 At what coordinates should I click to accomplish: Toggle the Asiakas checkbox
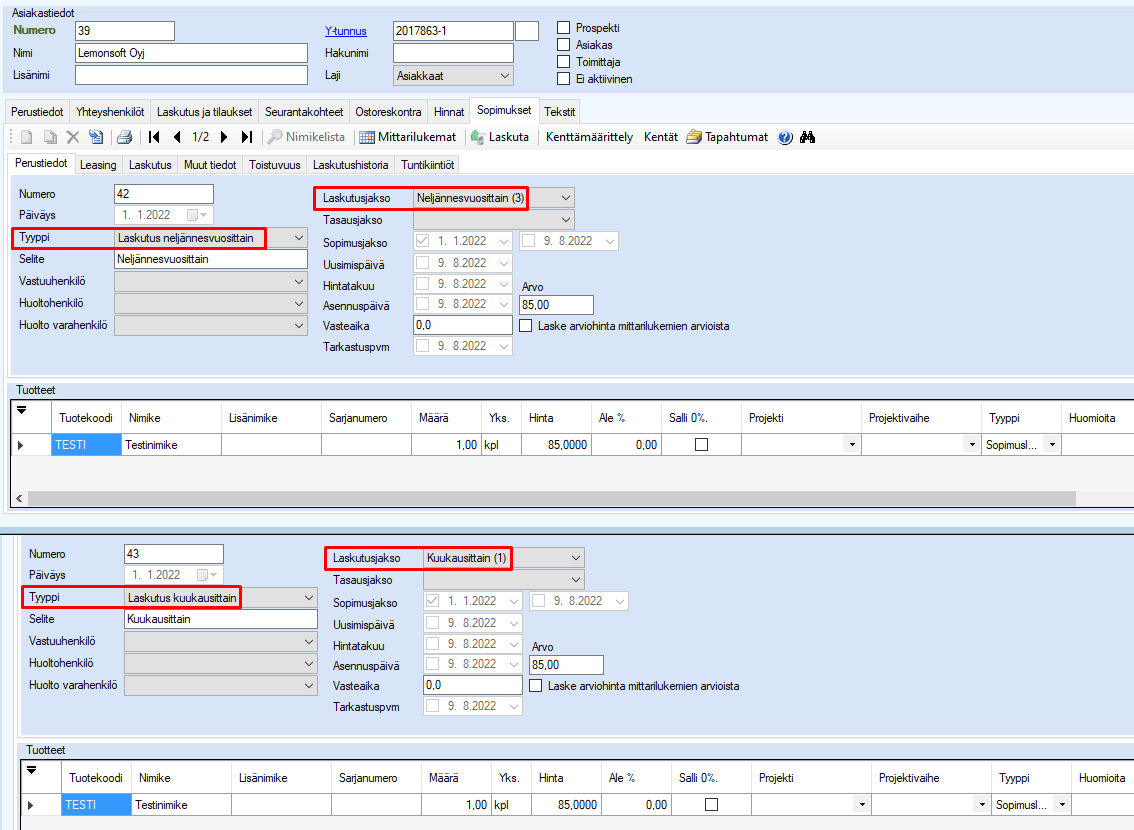(563, 45)
